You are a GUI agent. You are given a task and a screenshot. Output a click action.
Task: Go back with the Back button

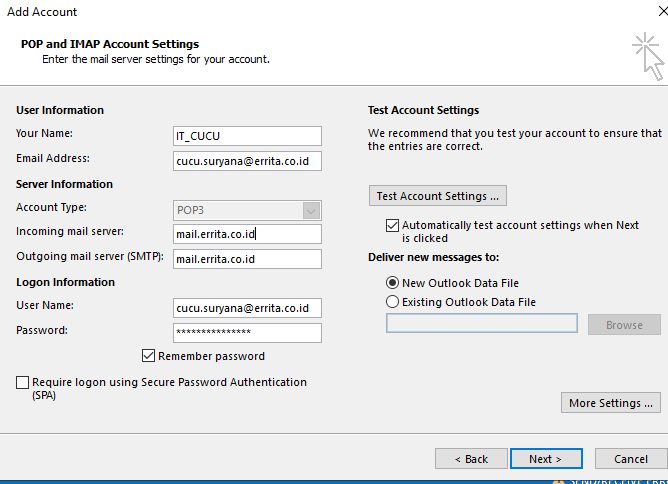pos(471,459)
